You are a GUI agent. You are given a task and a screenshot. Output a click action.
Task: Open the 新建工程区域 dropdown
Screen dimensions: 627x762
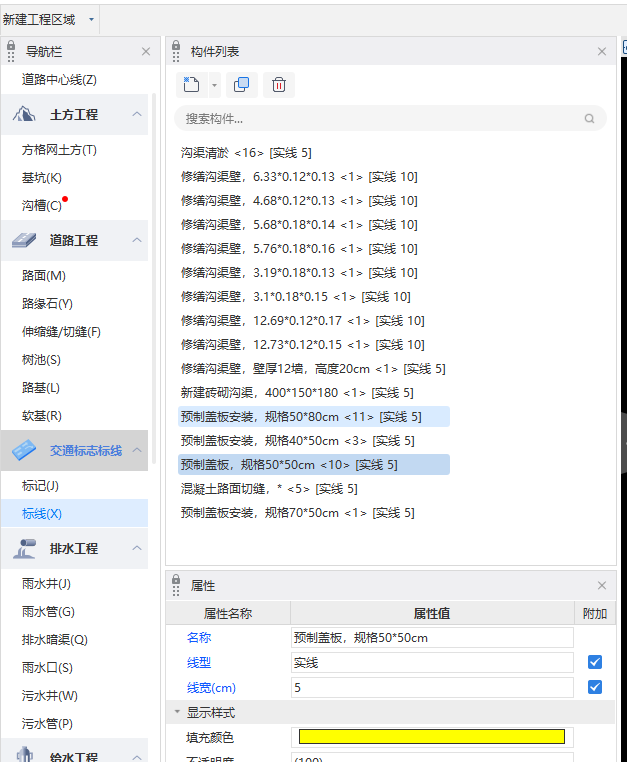click(91, 19)
